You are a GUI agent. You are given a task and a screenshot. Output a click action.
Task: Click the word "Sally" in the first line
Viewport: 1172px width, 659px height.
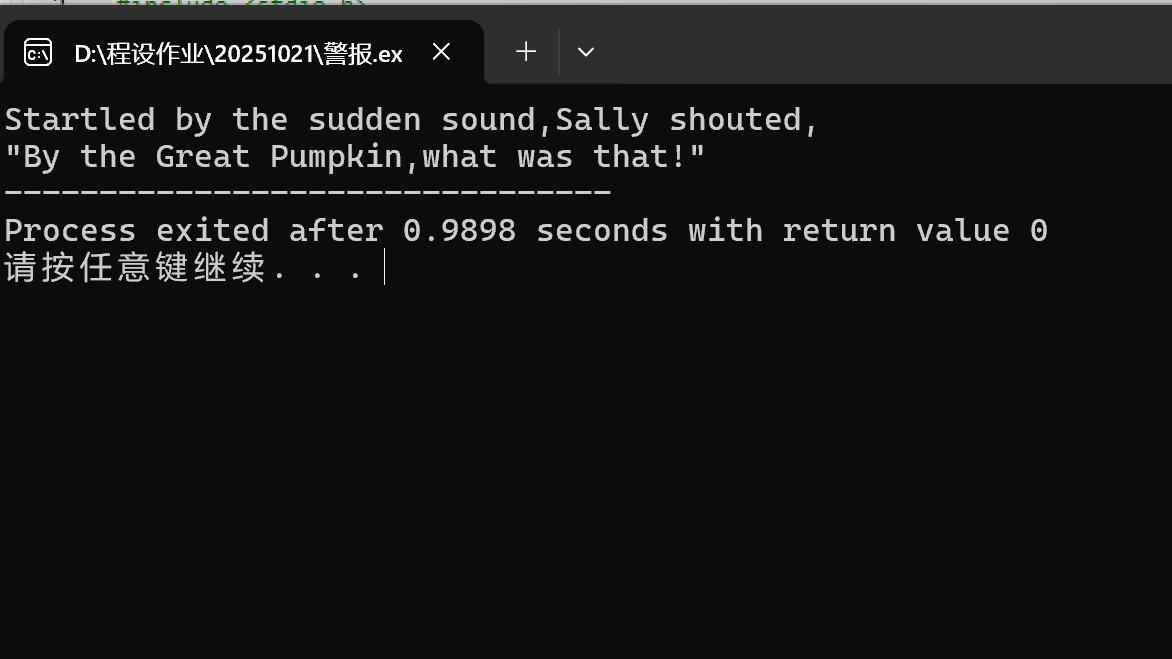(602, 120)
